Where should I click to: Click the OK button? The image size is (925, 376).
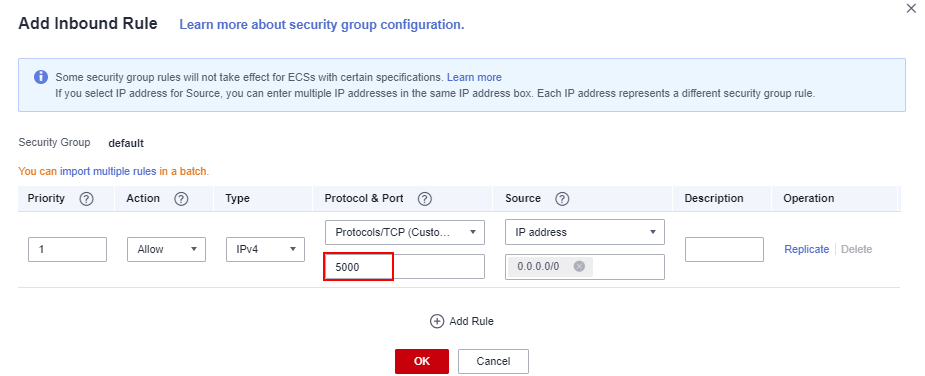[x=422, y=361]
